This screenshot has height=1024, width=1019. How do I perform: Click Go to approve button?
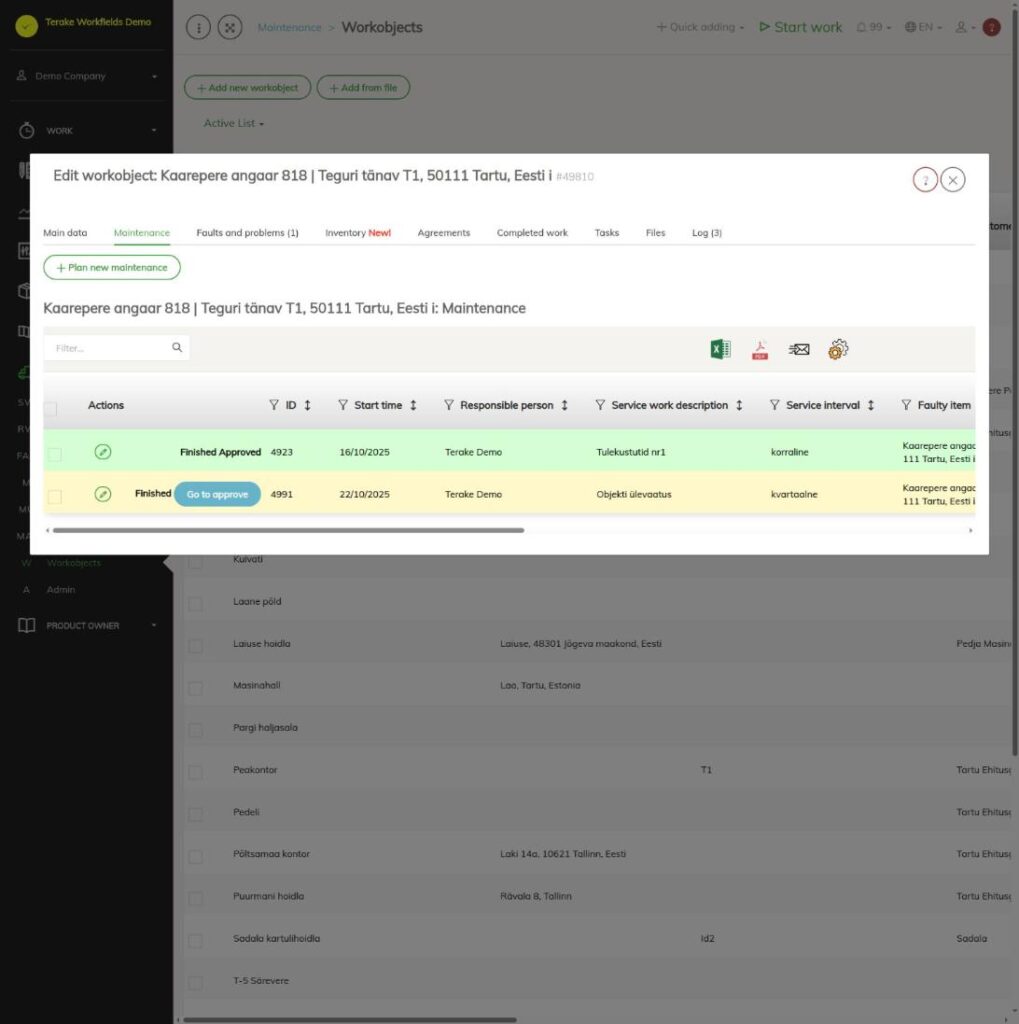pos(218,494)
